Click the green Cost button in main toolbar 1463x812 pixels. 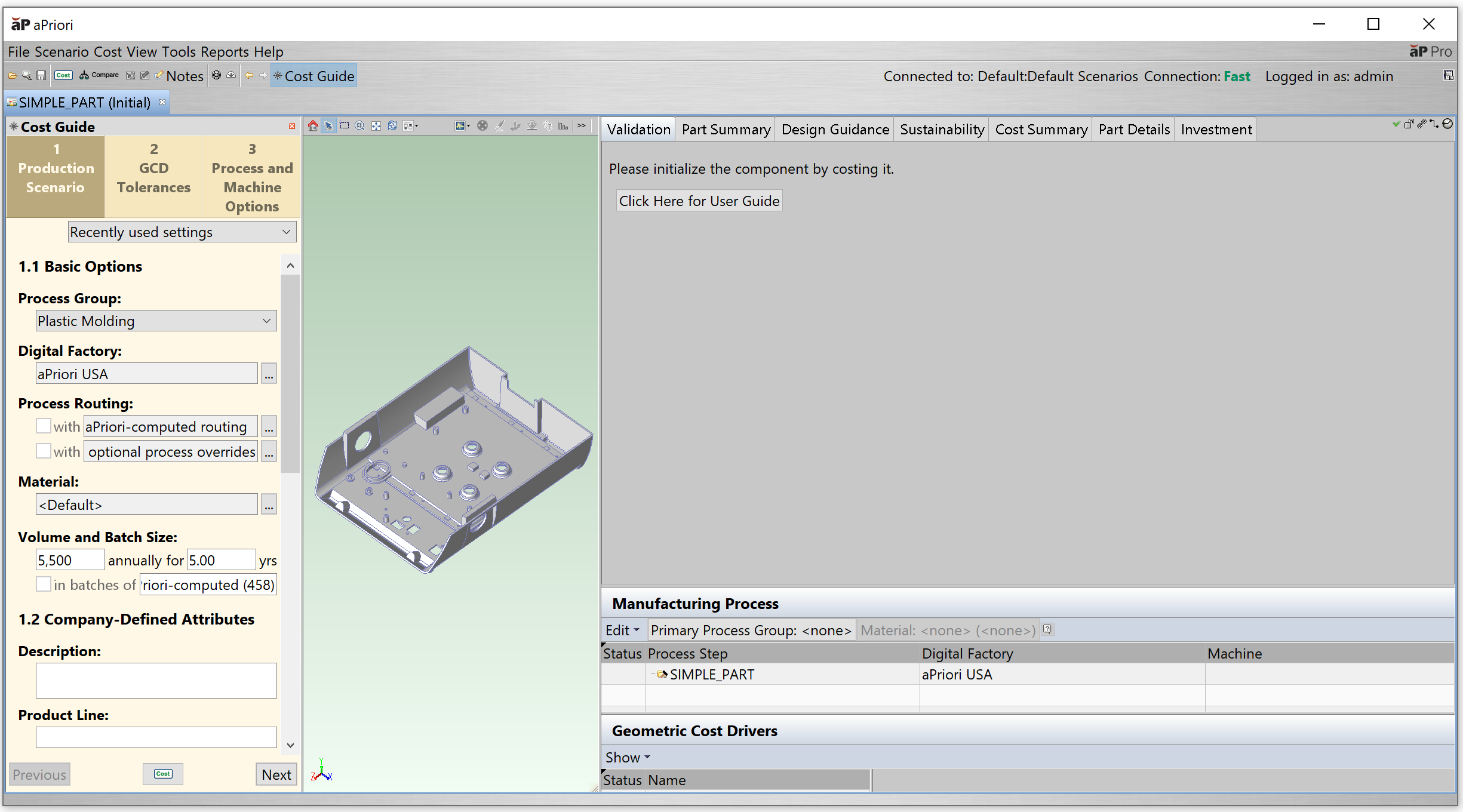(63, 76)
